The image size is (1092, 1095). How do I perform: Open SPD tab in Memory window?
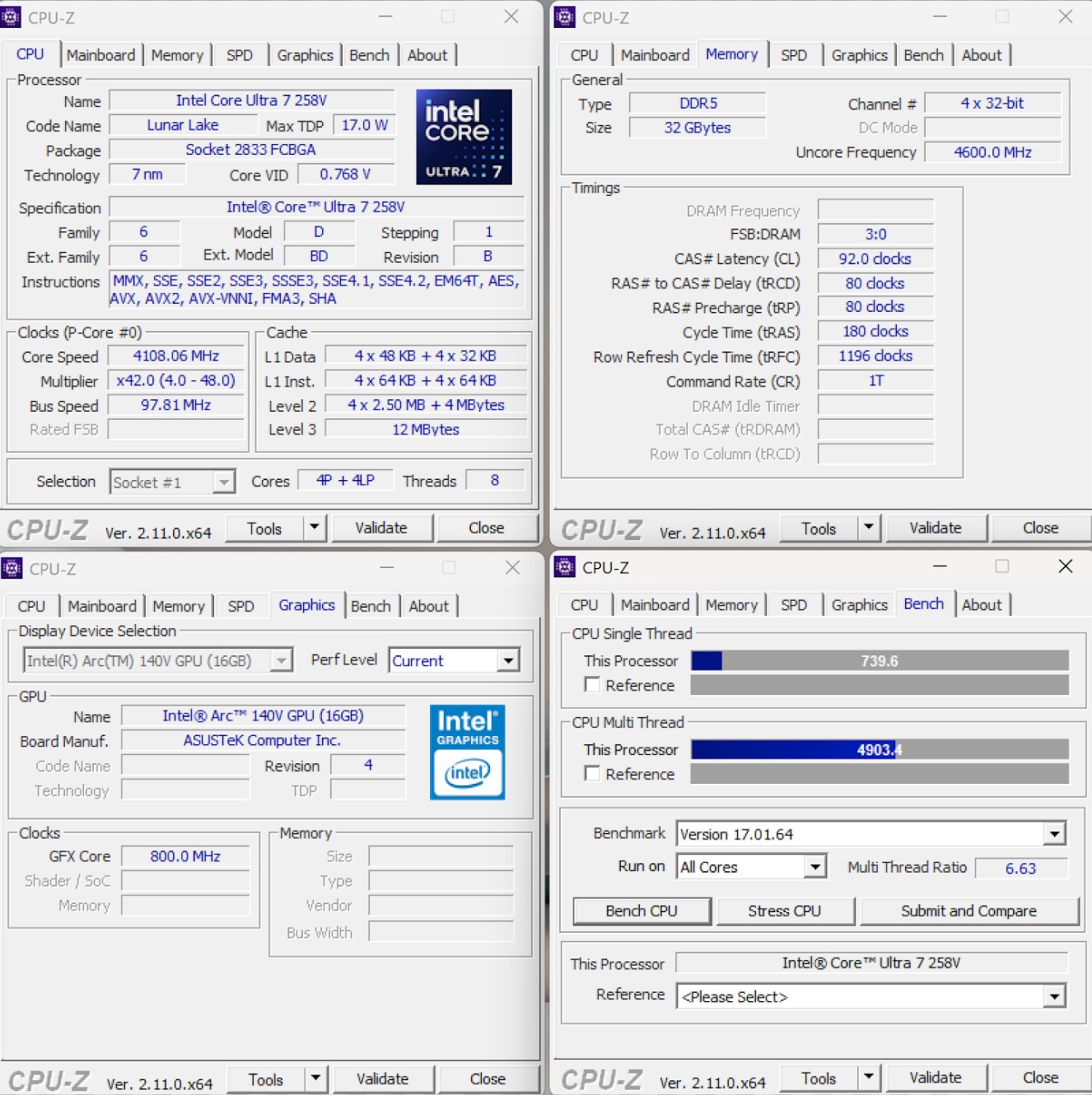(794, 55)
